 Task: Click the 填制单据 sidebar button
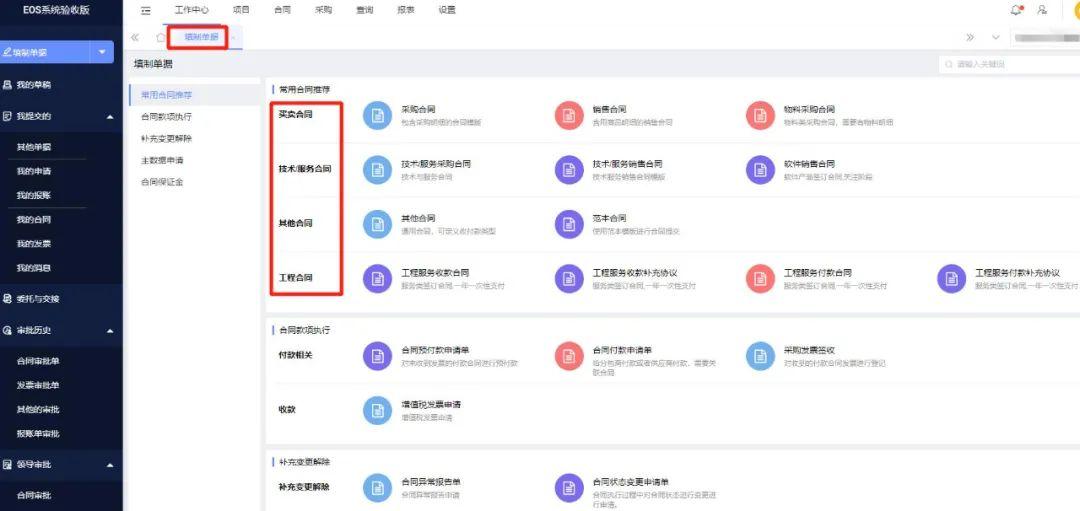pyautogui.click(x=46, y=52)
